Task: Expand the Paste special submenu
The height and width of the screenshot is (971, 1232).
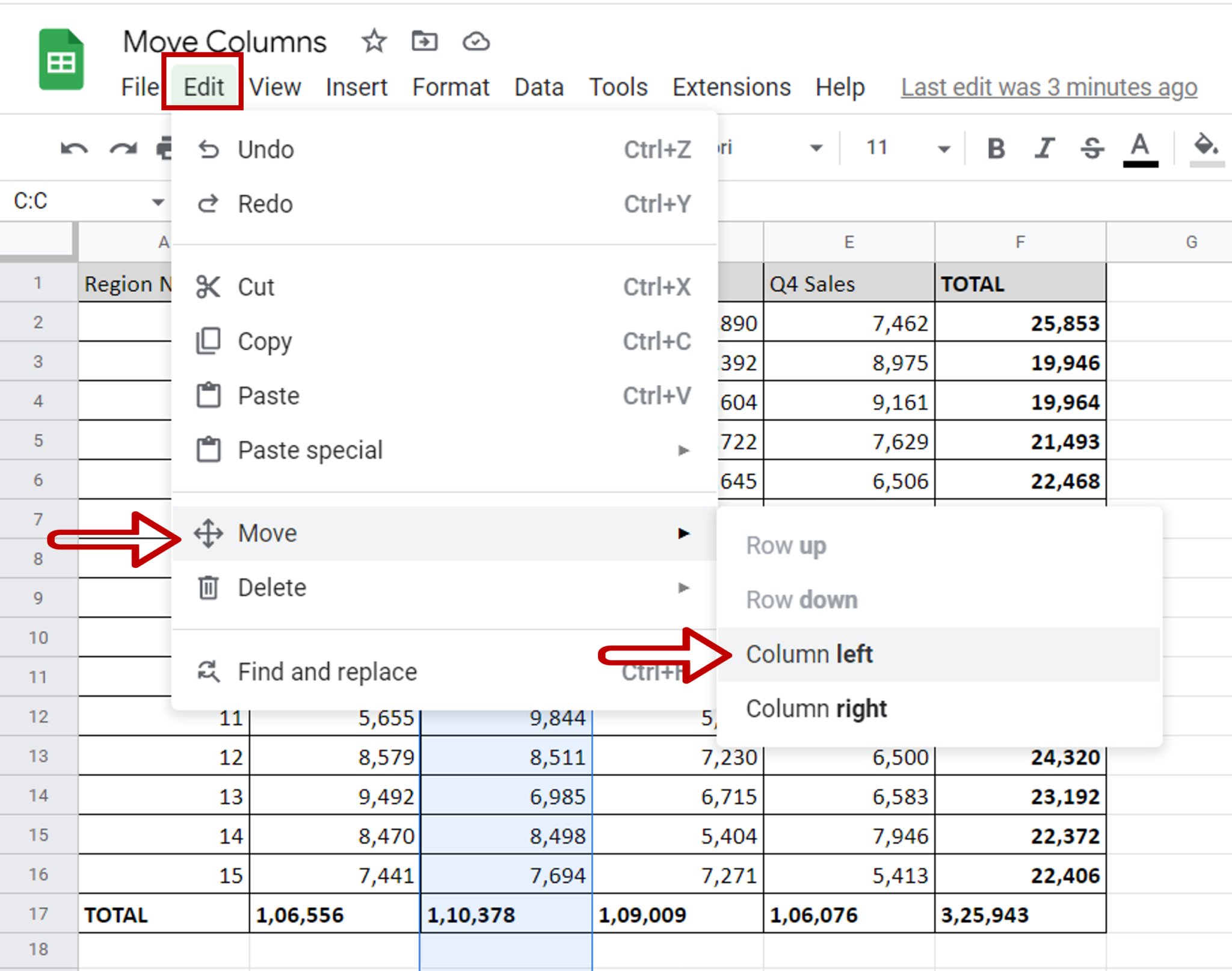Action: tap(445, 450)
